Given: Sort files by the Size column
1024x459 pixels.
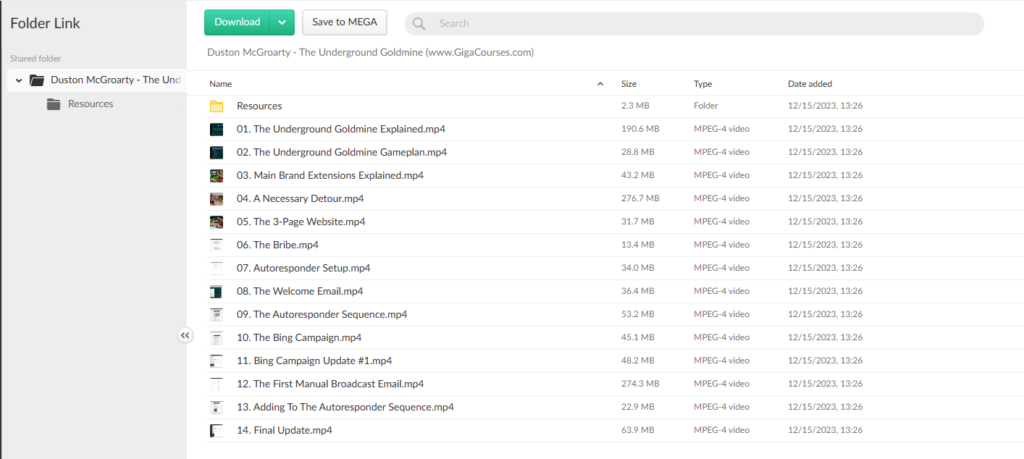Looking at the screenshot, I should [x=629, y=84].
